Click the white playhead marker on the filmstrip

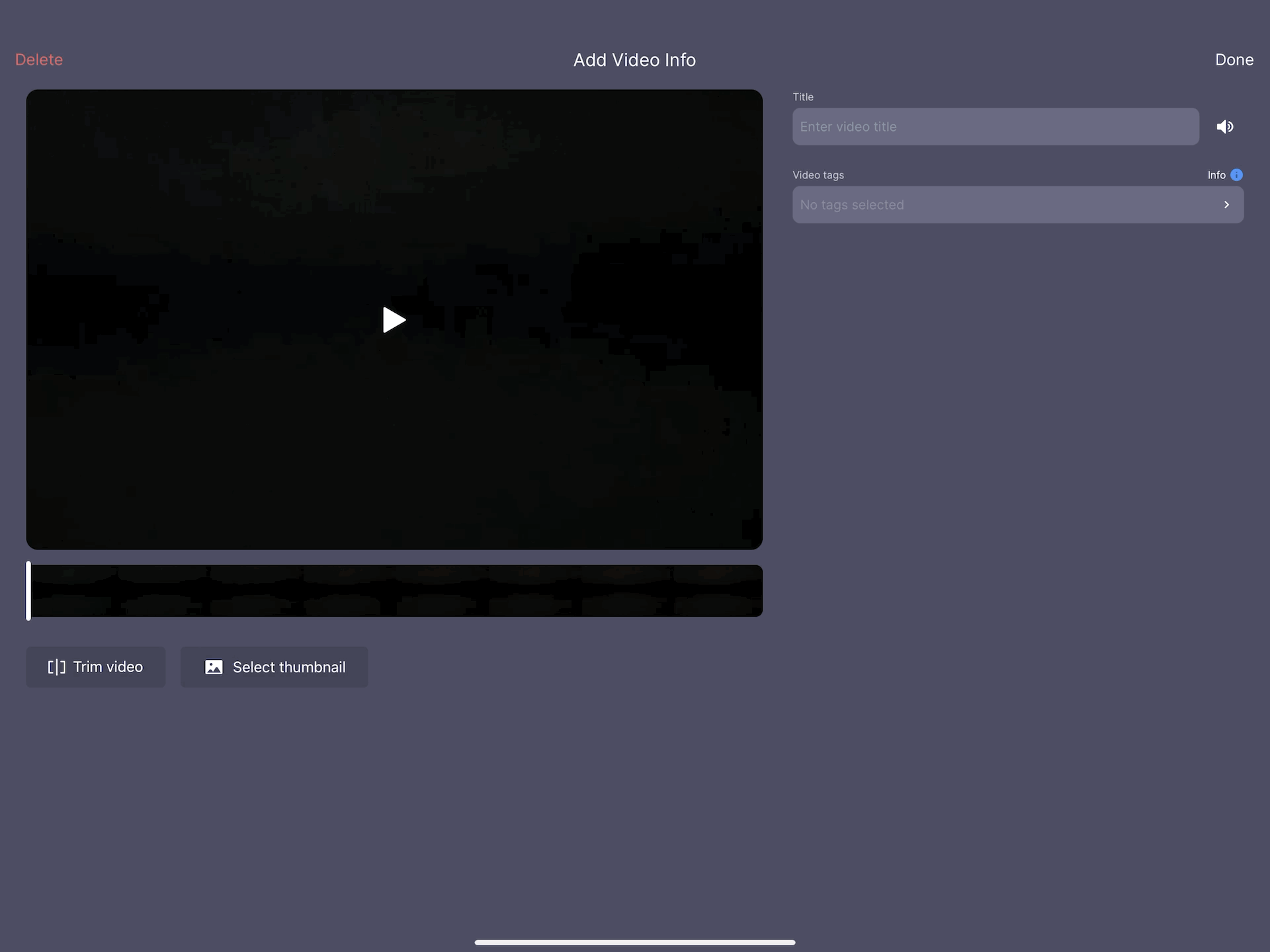click(28, 590)
